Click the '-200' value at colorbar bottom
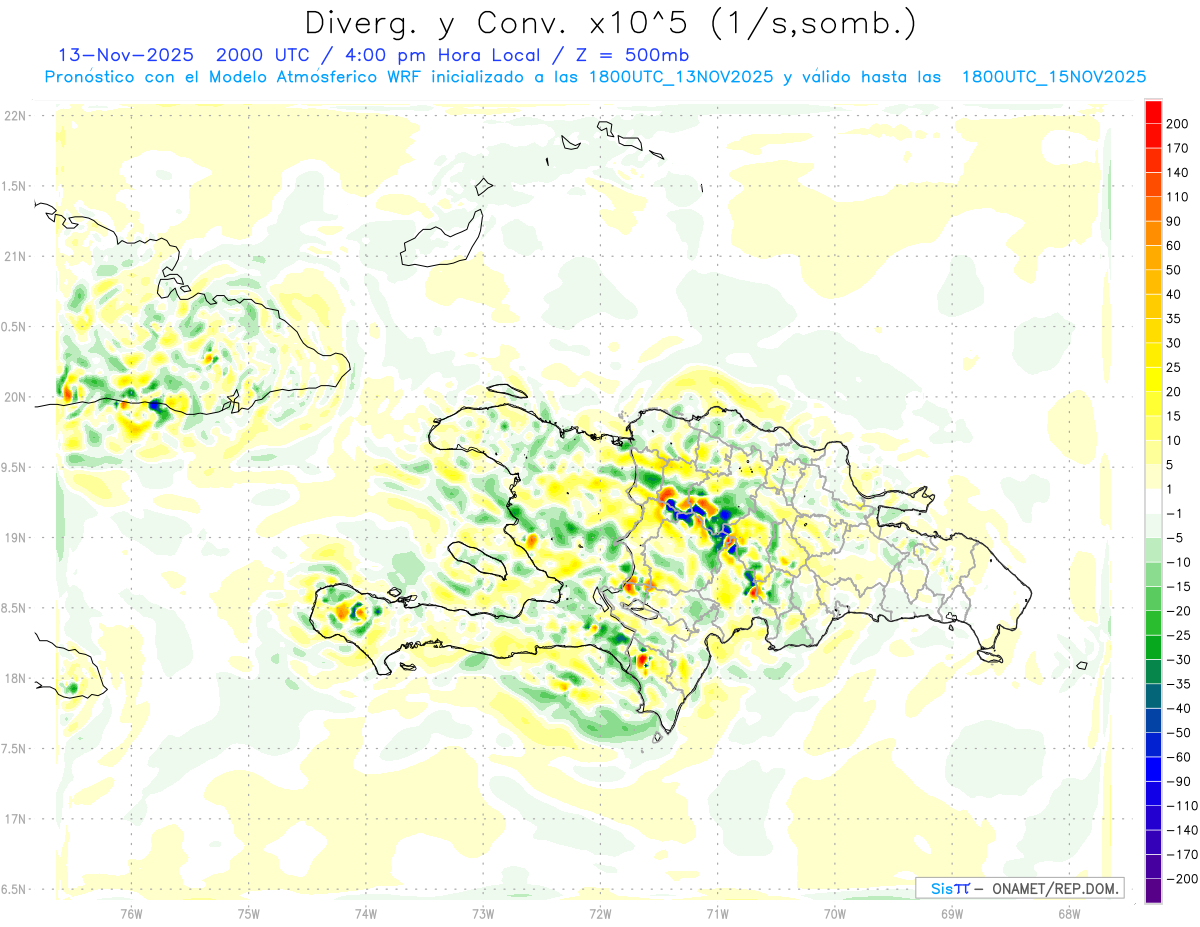 point(1183,879)
